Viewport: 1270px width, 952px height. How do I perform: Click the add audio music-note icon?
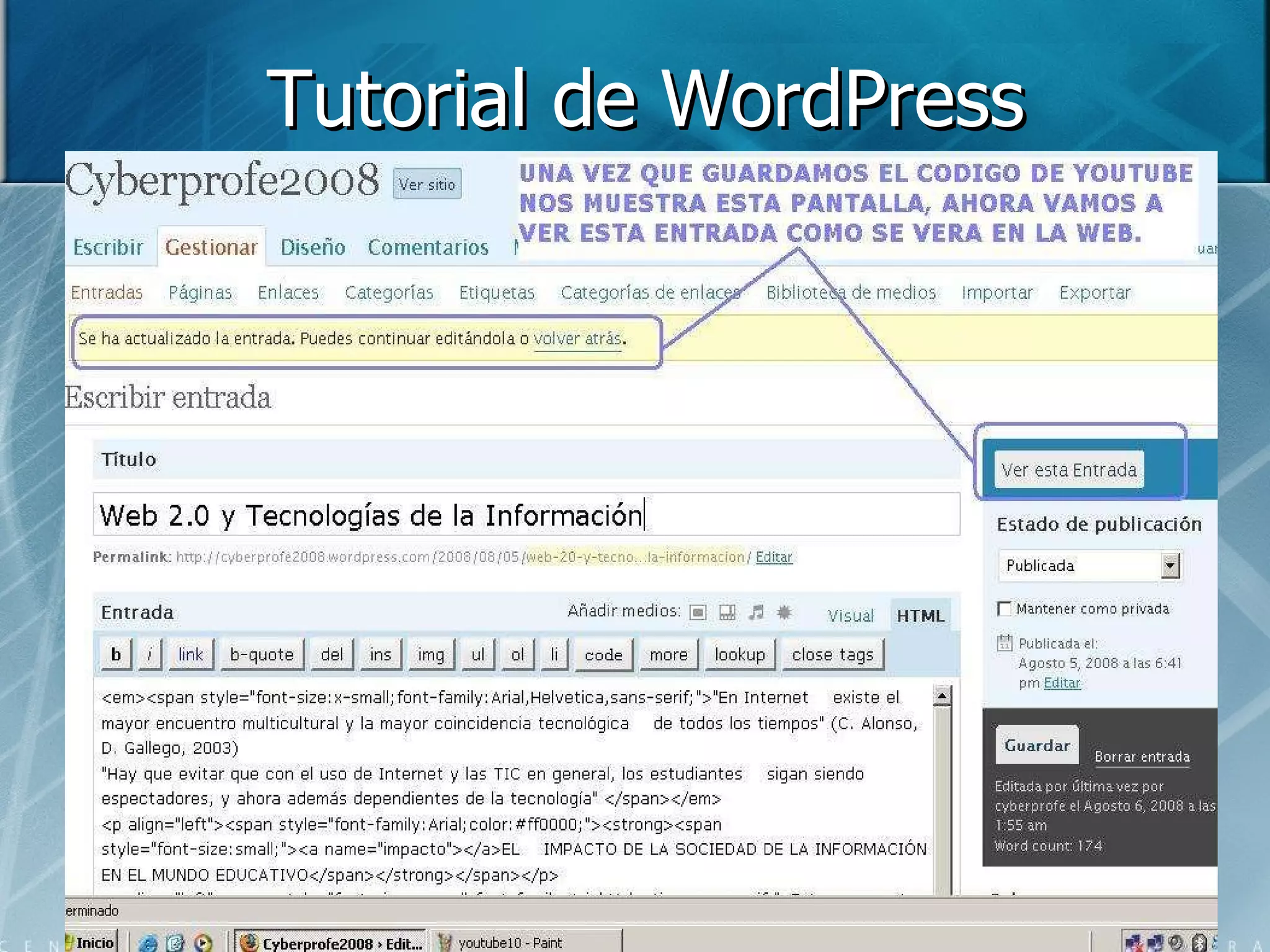[x=755, y=612]
